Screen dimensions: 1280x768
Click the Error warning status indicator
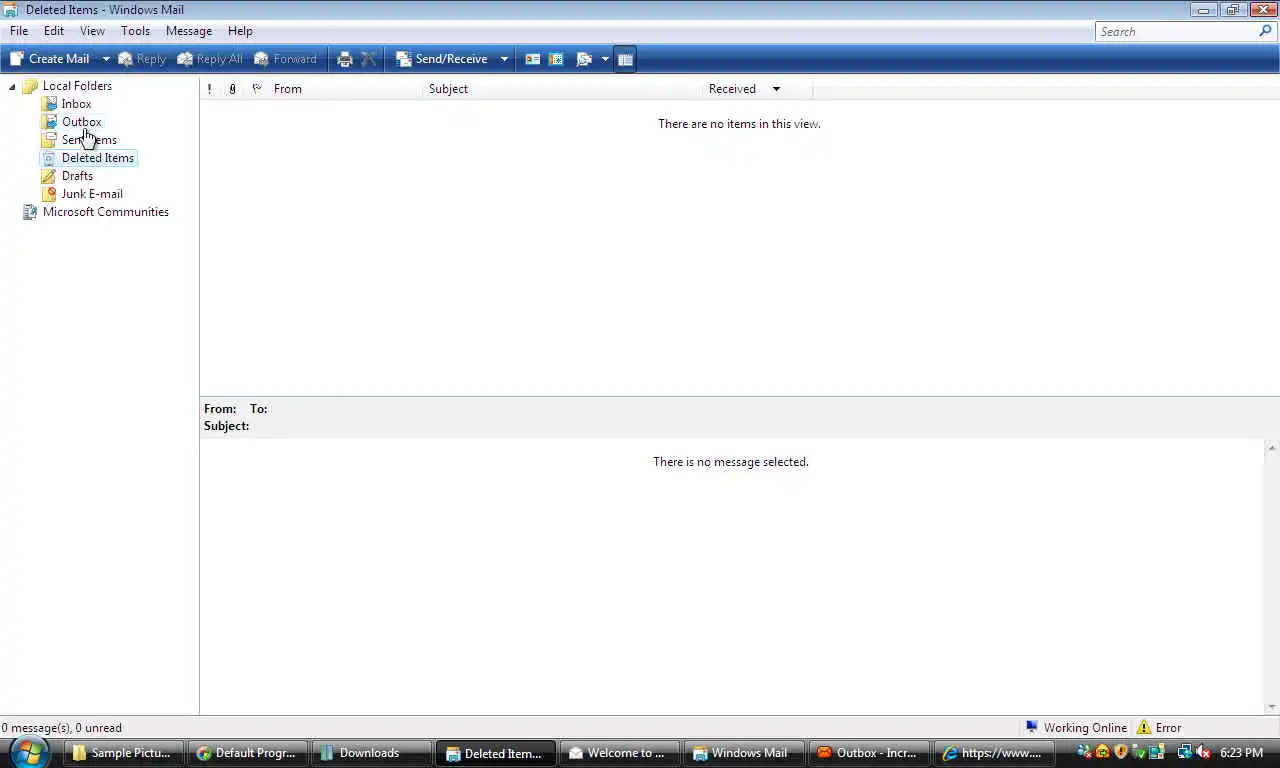[x=1159, y=728]
